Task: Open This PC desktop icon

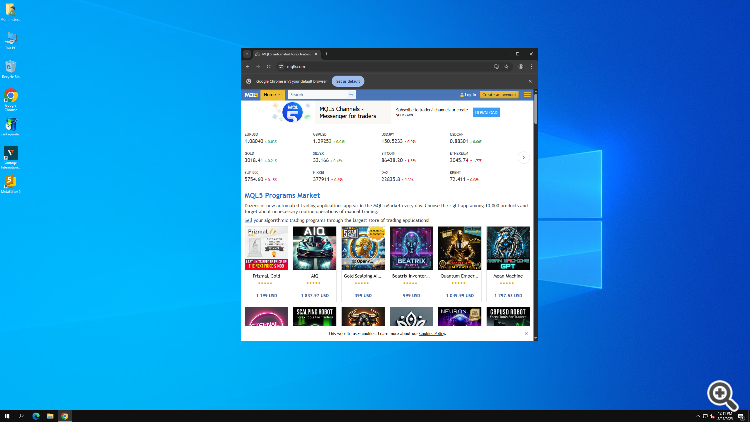Action: 11,41
